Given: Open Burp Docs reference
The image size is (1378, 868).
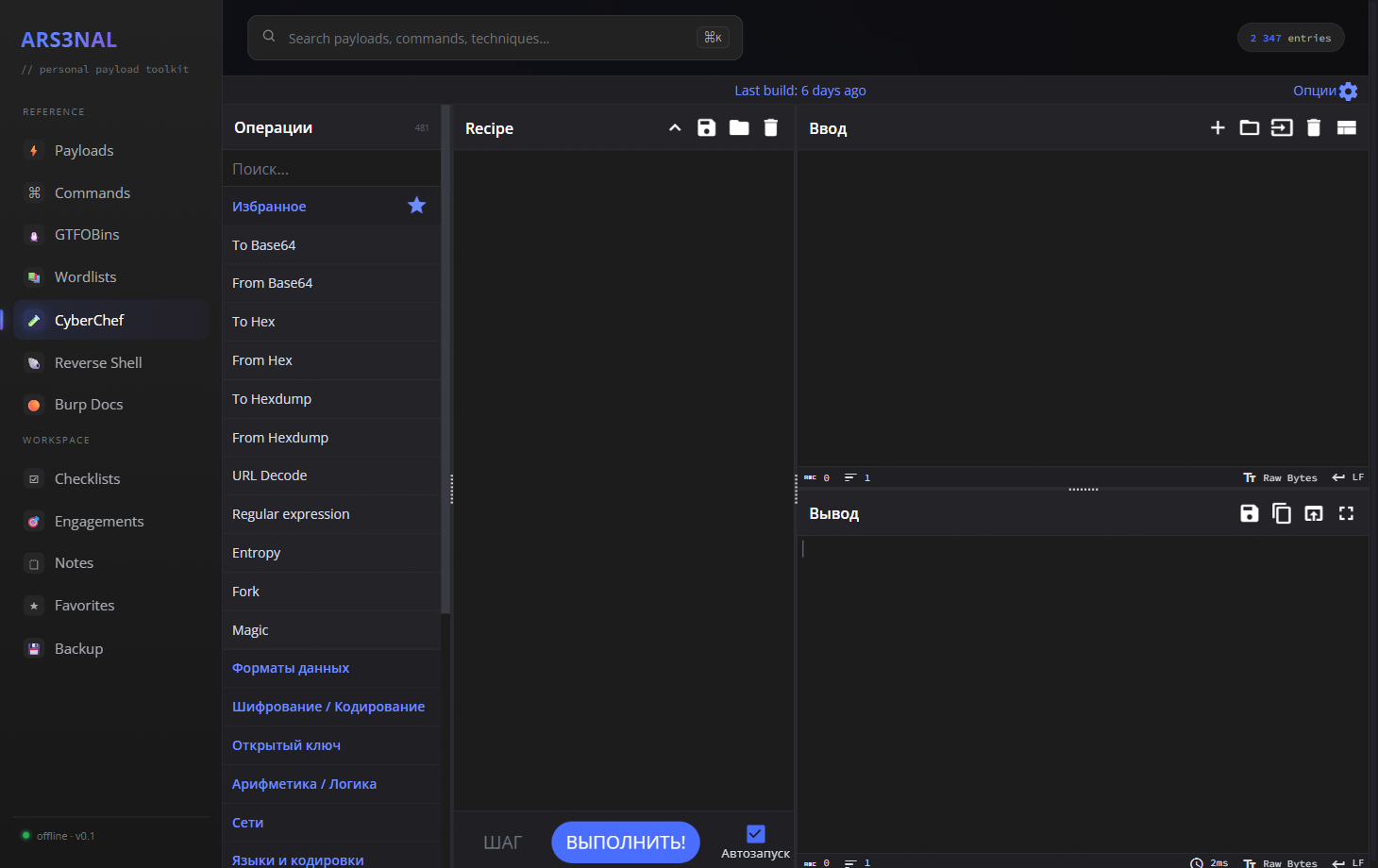Looking at the screenshot, I should [111, 405].
